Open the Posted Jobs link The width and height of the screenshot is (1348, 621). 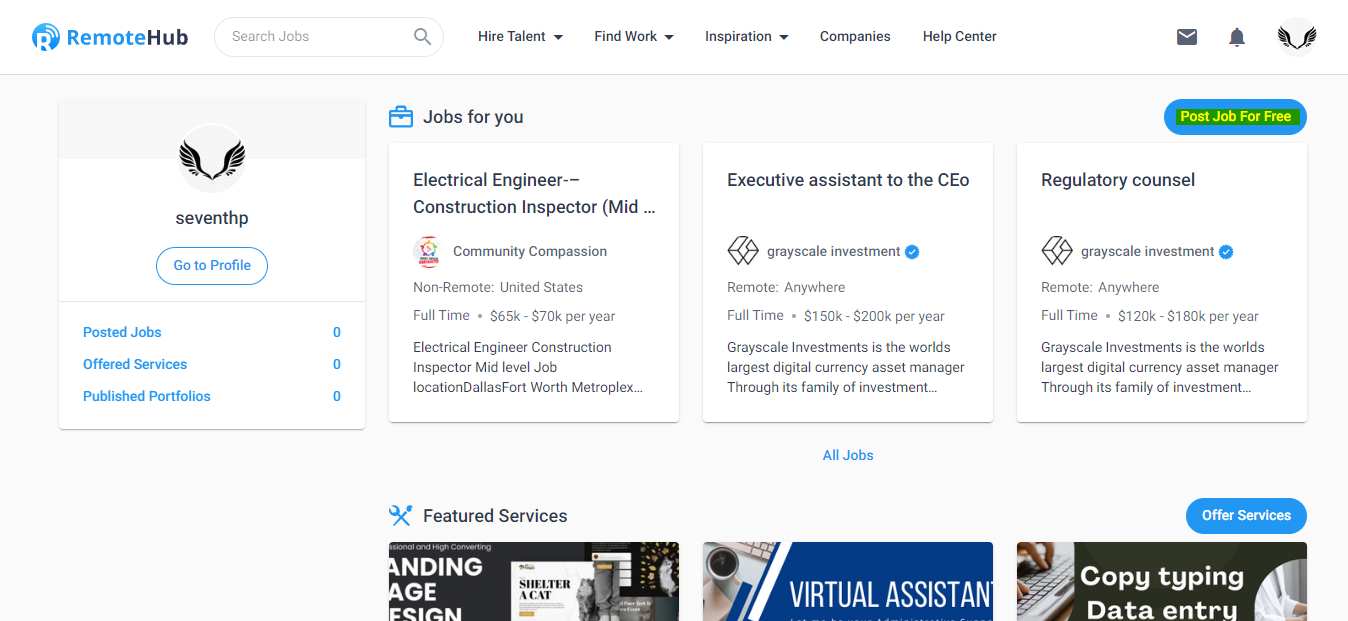coord(122,332)
